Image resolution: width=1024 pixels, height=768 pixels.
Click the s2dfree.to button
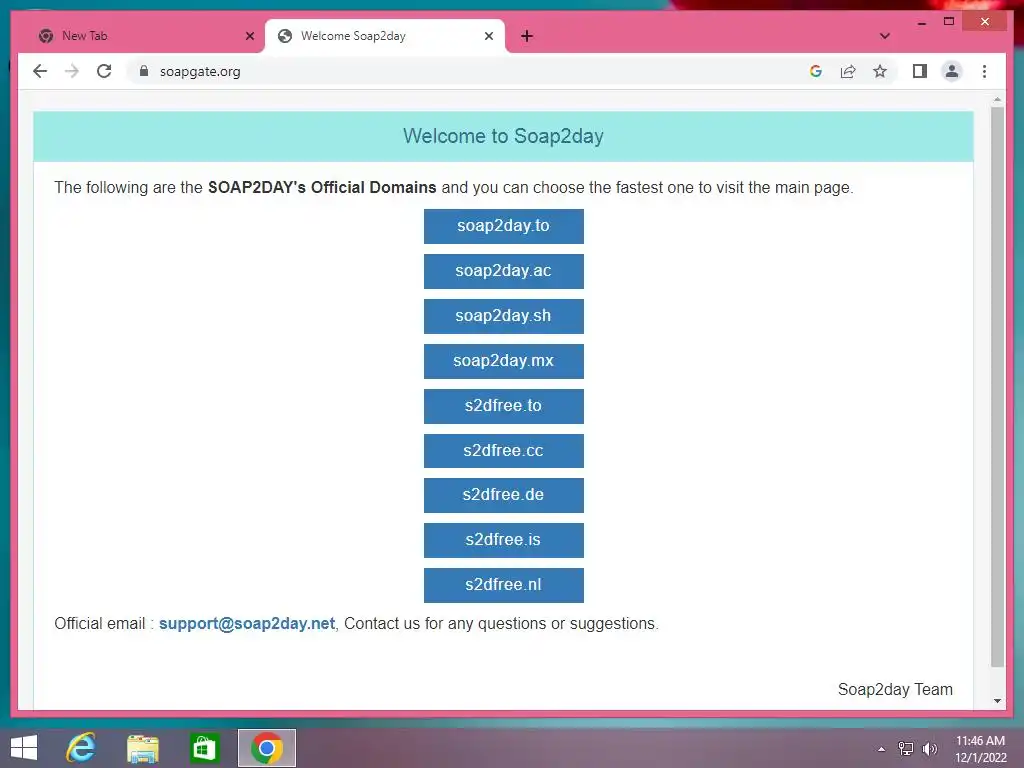(x=504, y=406)
